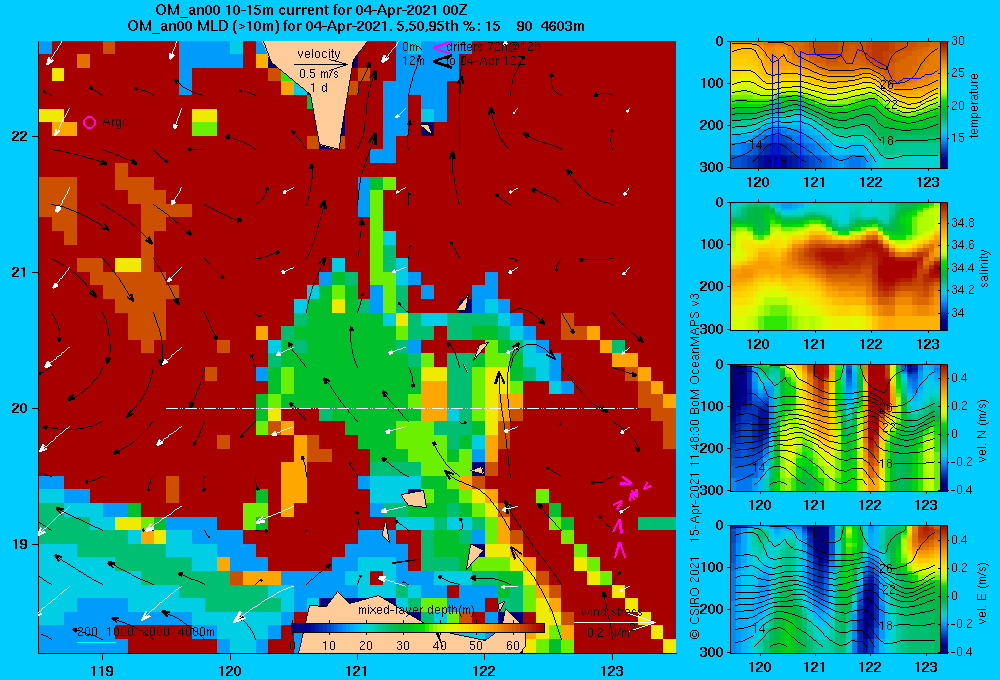Click the 'salinity' color bar axis label
Image resolution: width=1000 pixels, height=680 pixels.
coord(984,268)
